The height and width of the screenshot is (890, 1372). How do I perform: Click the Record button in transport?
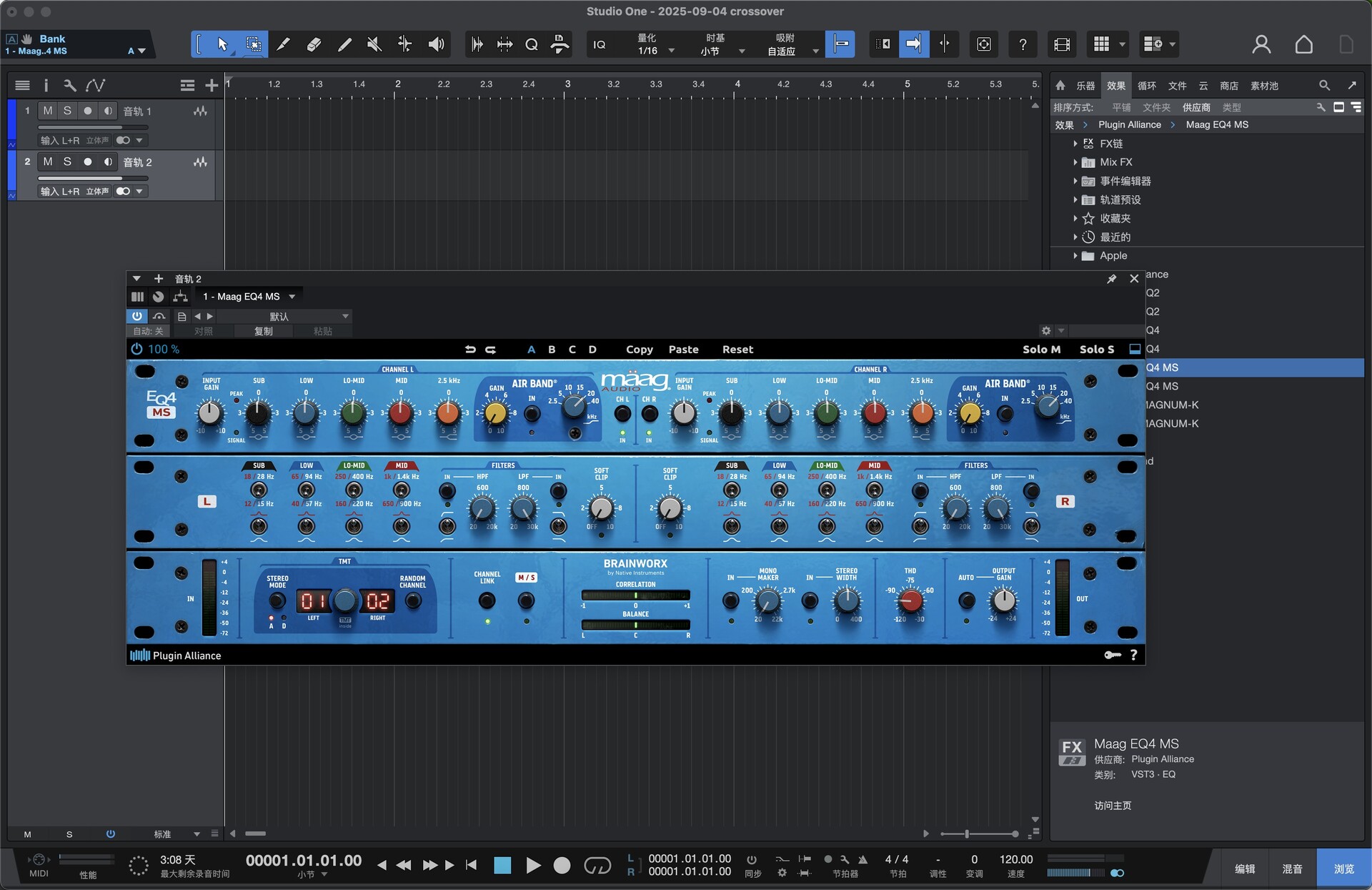[x=562, y=866]
